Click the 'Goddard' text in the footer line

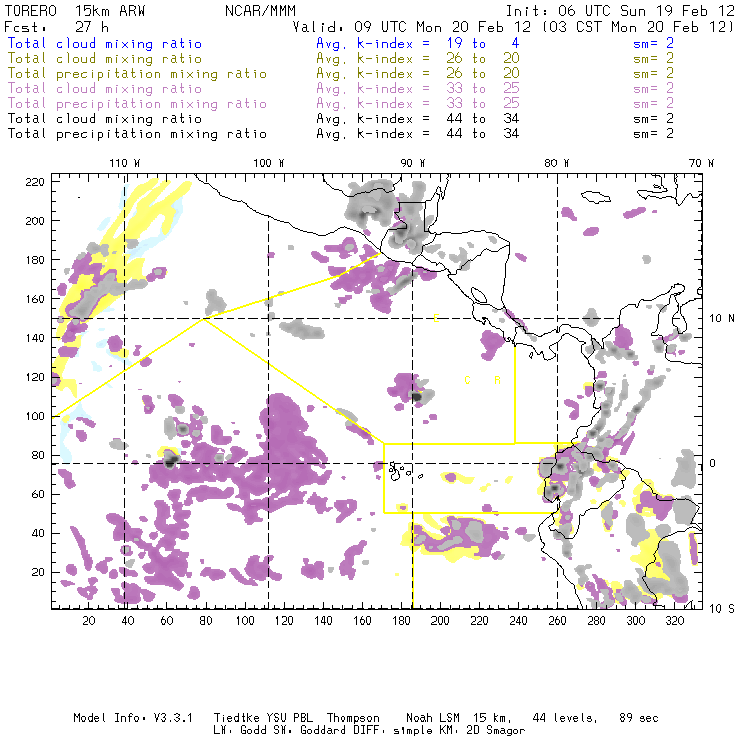pyautogui.click(x=323, y=731)
